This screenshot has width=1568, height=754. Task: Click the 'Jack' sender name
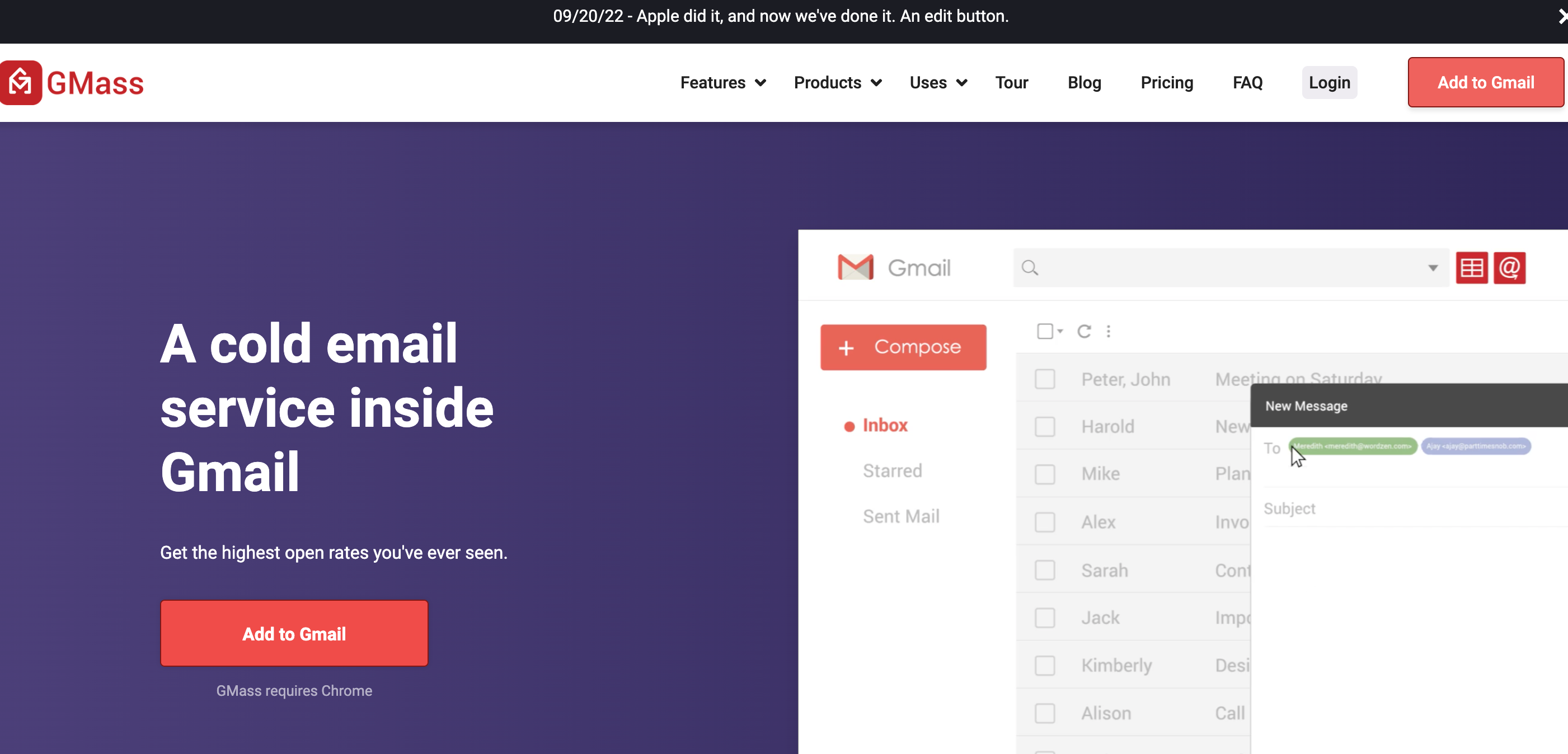pos(1100,618)
